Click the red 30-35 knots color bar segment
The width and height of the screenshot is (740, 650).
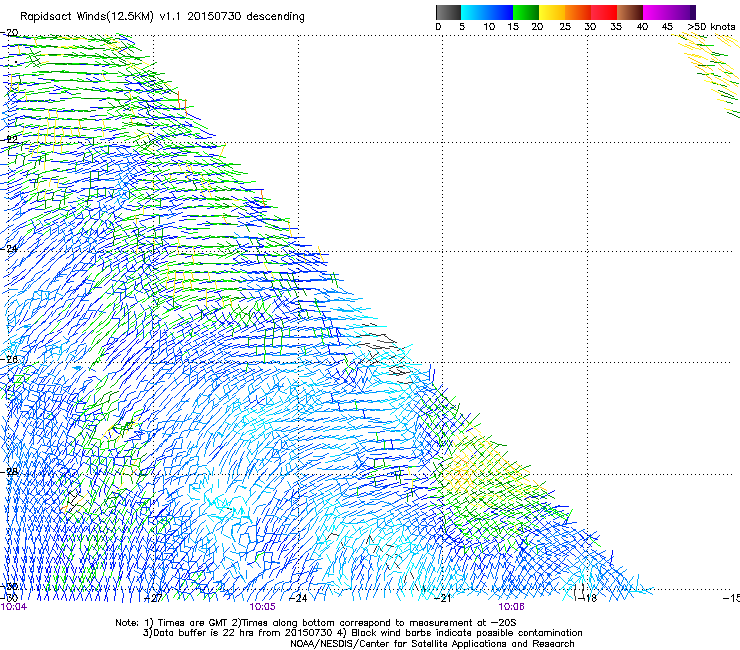[x=604, y=12]
